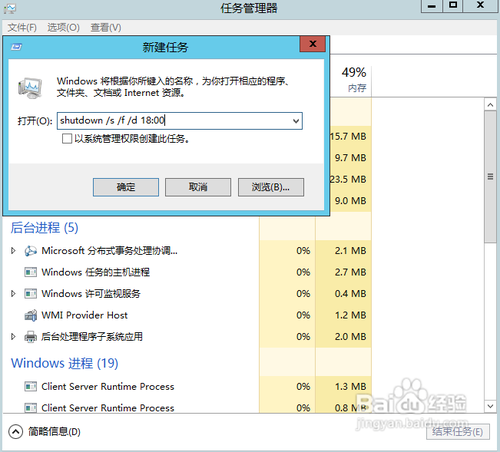Click the New Task dialog title icon
Image resolution: width=500 pixels, height=452 pixels.
(16, 47)
